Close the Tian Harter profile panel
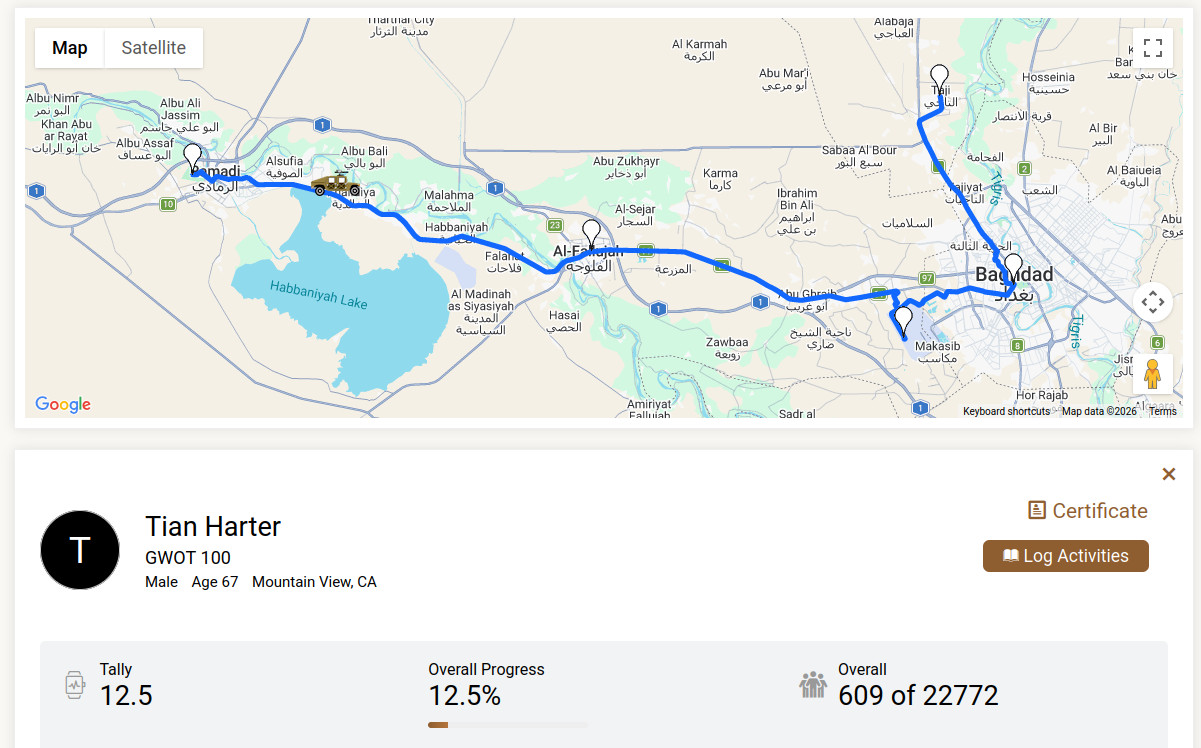The height and width of the screenshot is (748, 1201). [1168, 474]
